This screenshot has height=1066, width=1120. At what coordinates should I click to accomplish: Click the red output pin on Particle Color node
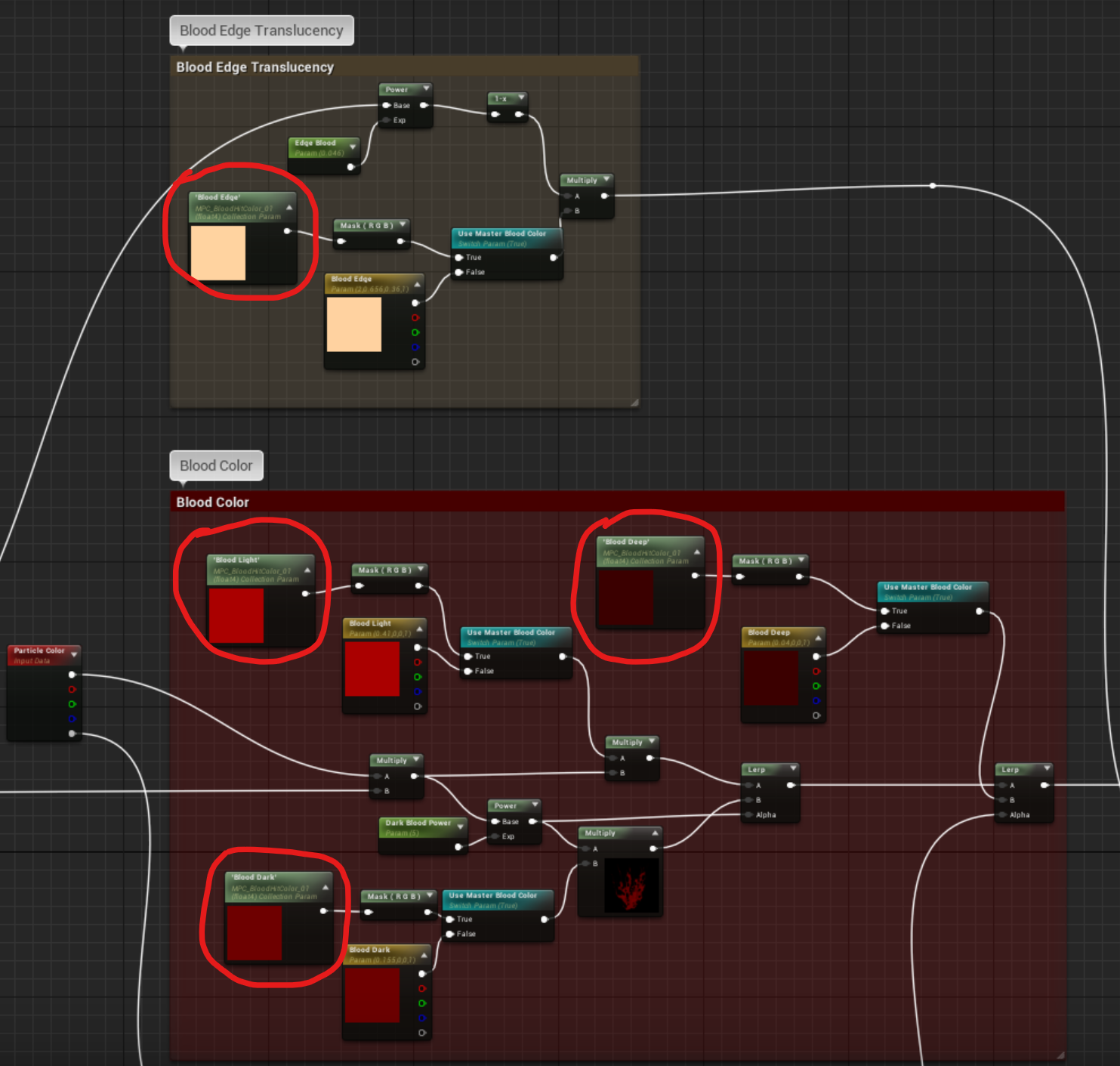[73, 690]
